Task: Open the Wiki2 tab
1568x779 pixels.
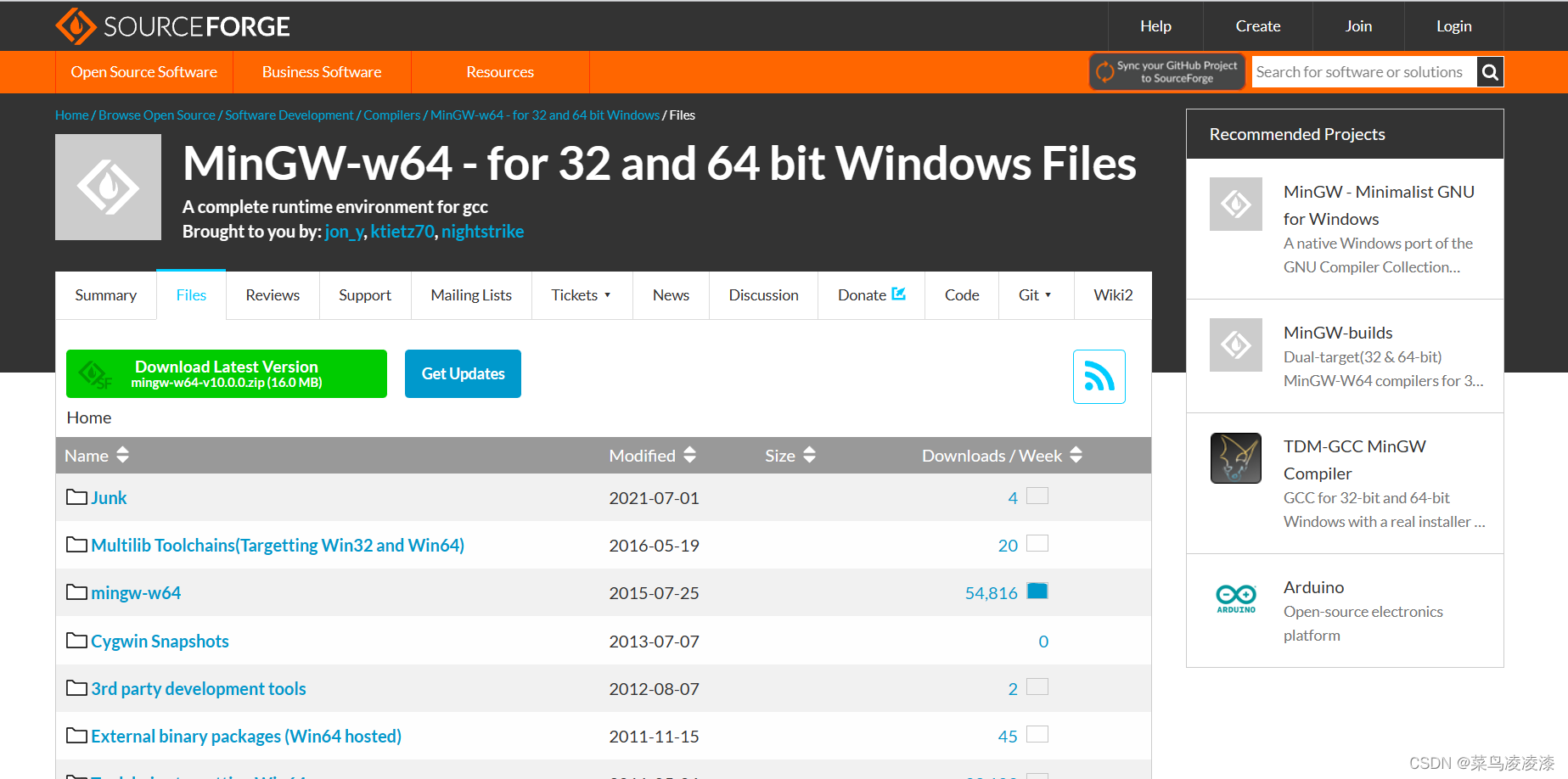Action: click(x=1113, y=295)
